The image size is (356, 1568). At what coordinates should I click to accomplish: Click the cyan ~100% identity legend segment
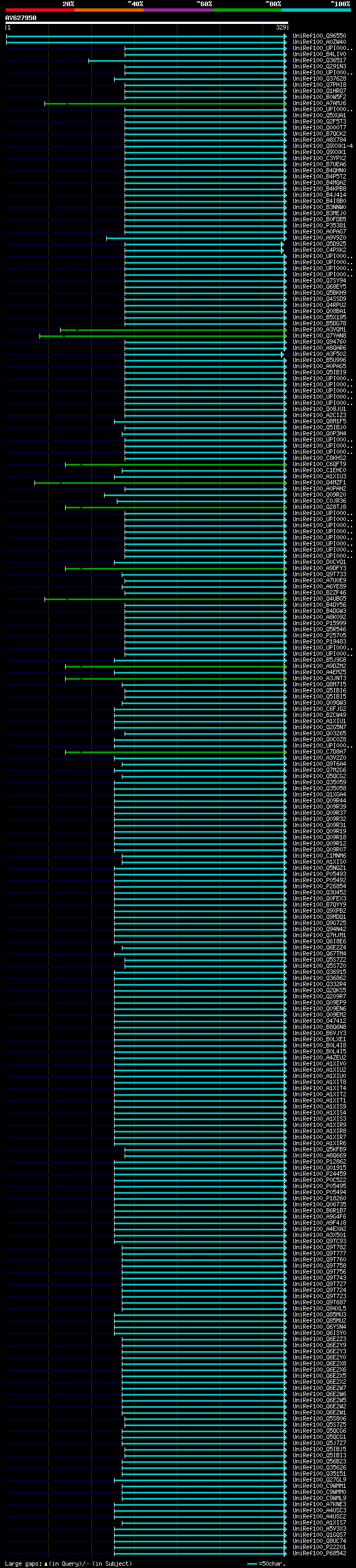(316, 10)
